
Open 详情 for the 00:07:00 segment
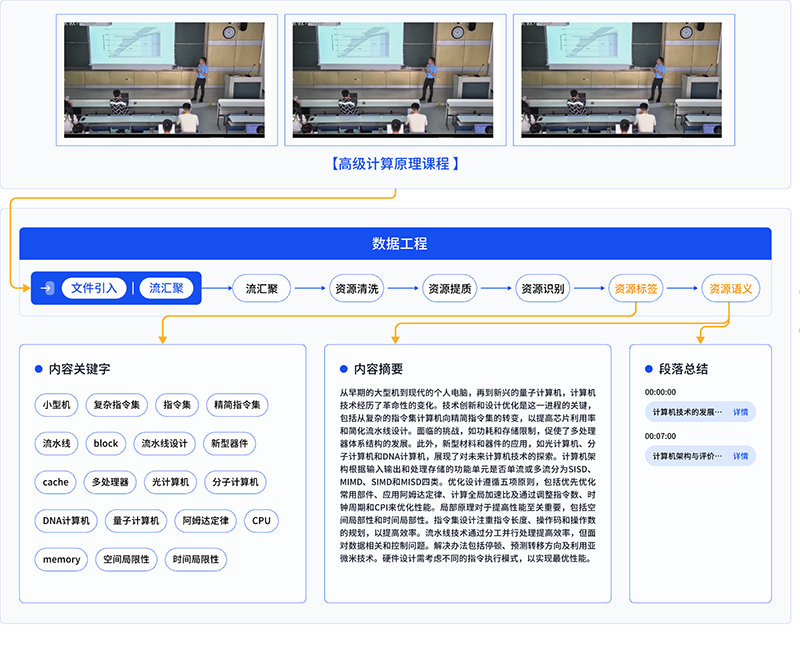[740, 456]
